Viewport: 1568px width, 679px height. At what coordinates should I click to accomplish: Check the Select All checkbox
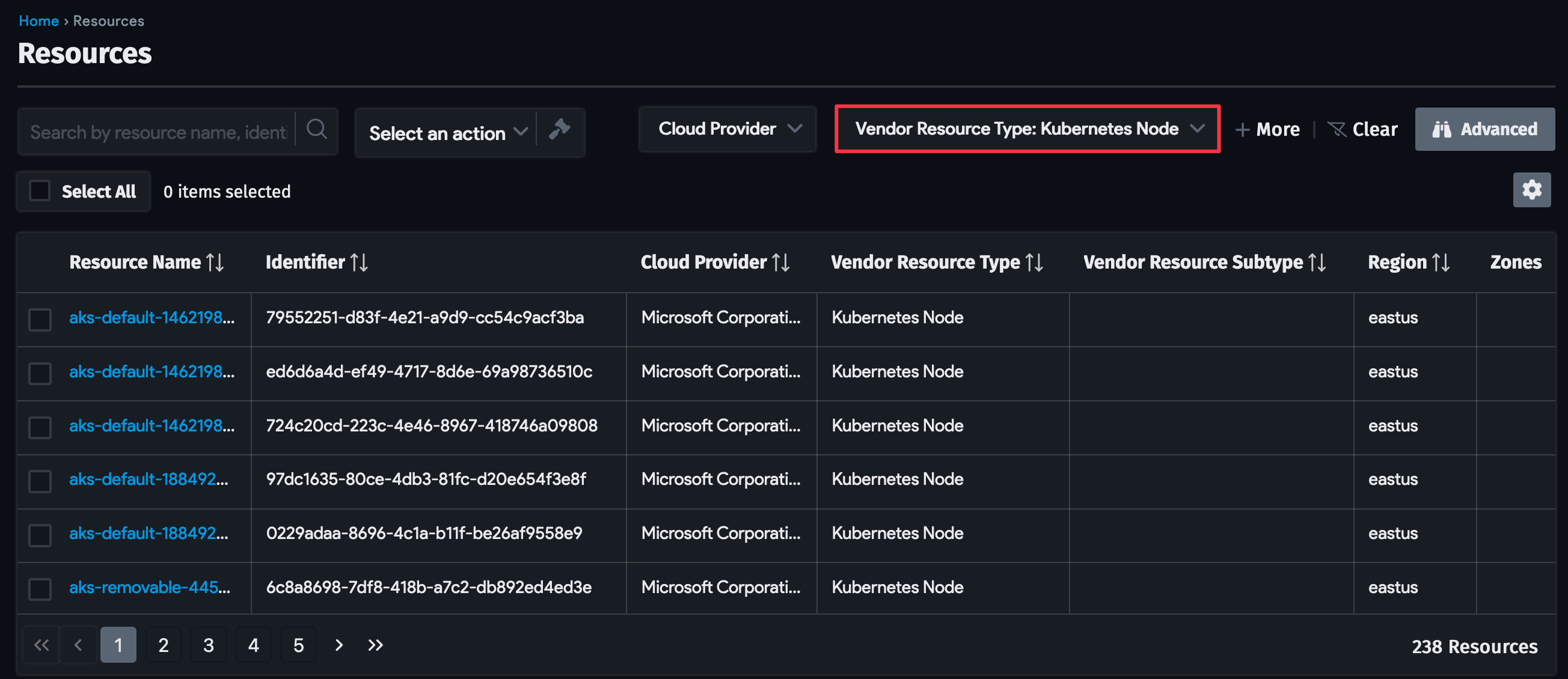click(x=40, y=190)
